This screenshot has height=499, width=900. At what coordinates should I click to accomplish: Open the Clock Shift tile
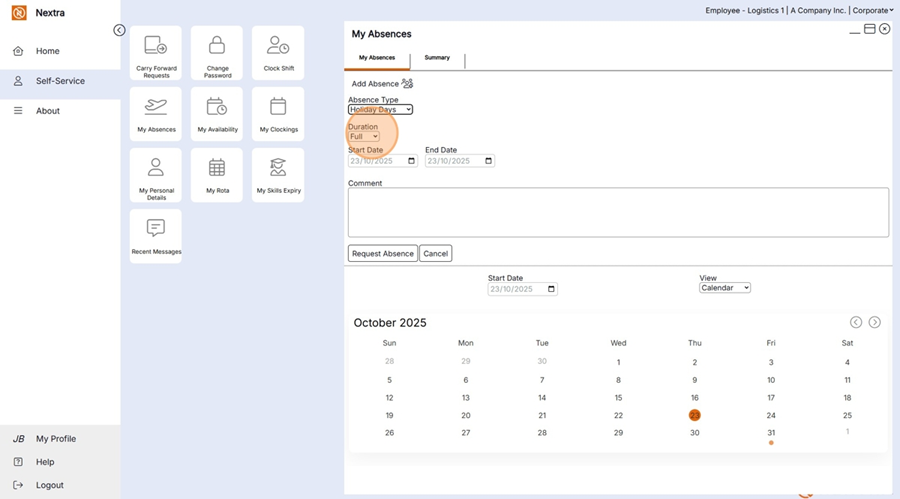pyautogui.click(x=278, y=53)
